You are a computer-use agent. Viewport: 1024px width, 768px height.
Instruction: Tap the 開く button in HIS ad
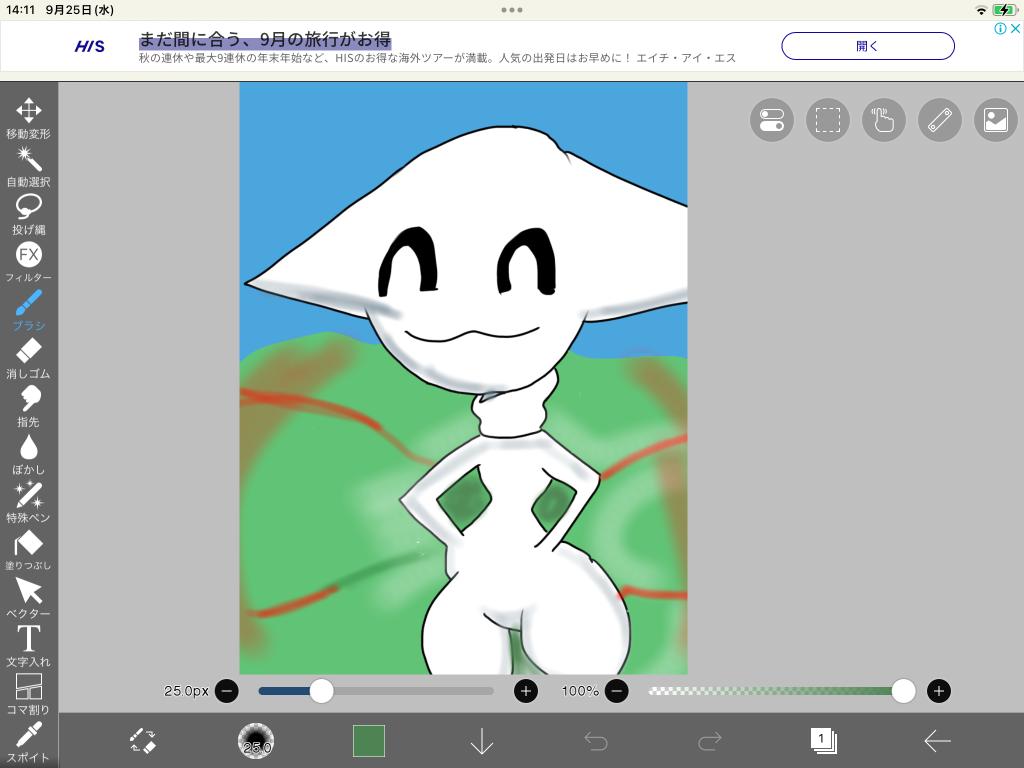[867, 46]
